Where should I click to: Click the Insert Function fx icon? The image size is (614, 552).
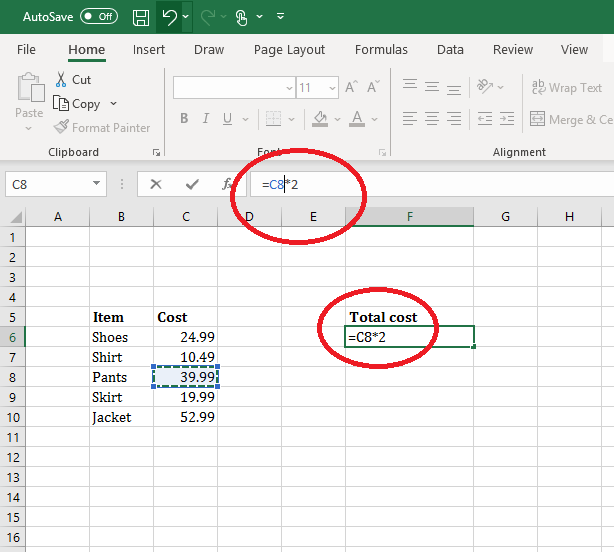pyautogui.click(x=228, y=184)
